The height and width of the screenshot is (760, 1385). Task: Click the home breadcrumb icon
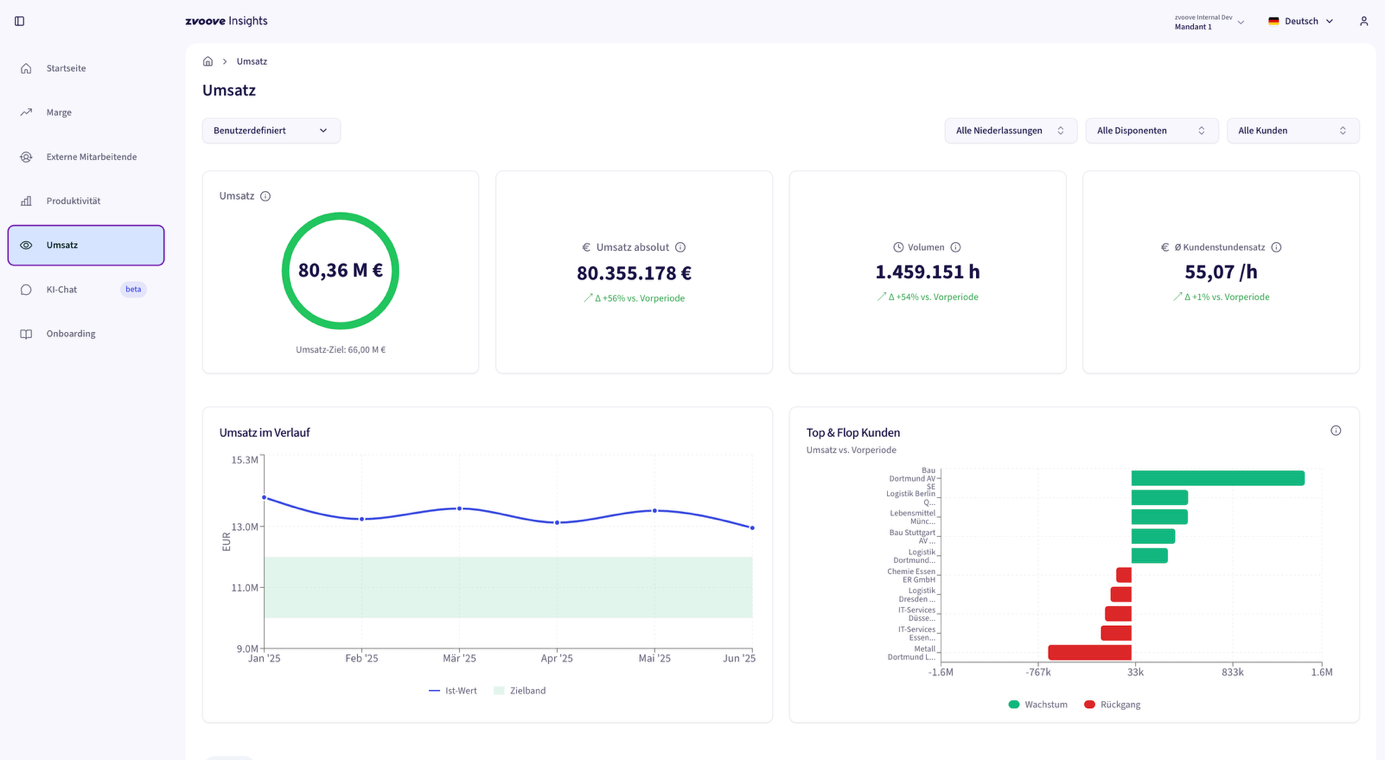point(208,62)
